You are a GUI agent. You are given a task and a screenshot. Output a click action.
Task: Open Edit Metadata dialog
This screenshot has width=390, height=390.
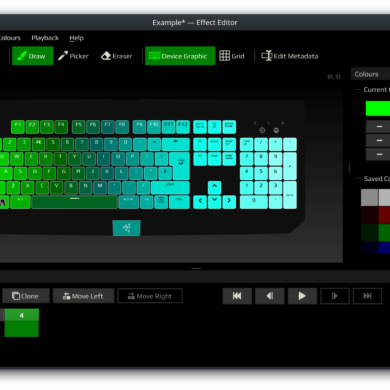click(x=290, y=56)
